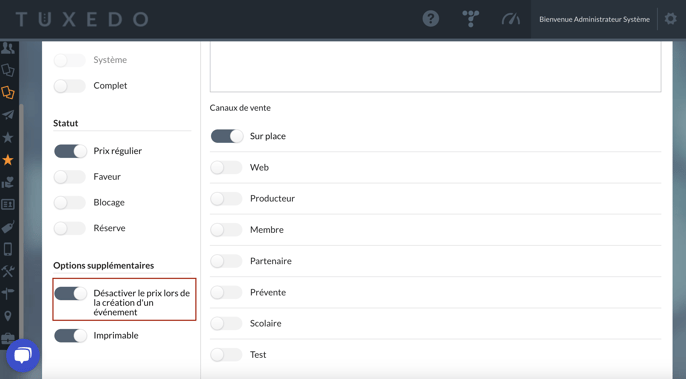Enable the Complet toggle
Screen dimensions: 686x379
click(x=70, y=86)
